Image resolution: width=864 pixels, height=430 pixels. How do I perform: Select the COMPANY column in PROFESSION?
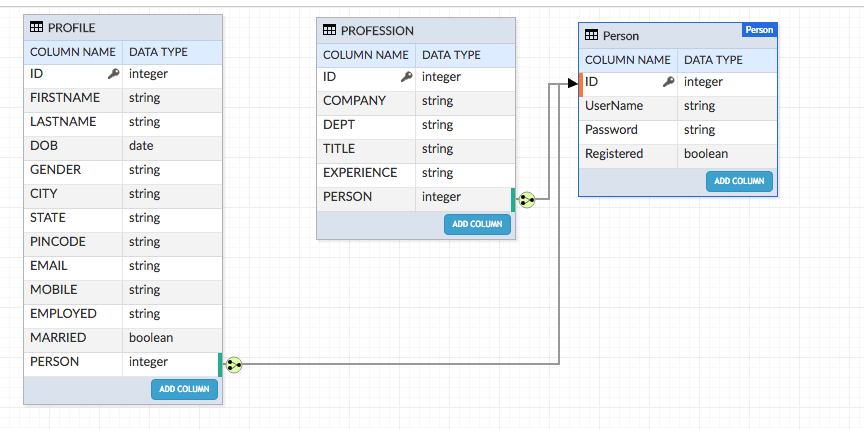tap(354, 101)
